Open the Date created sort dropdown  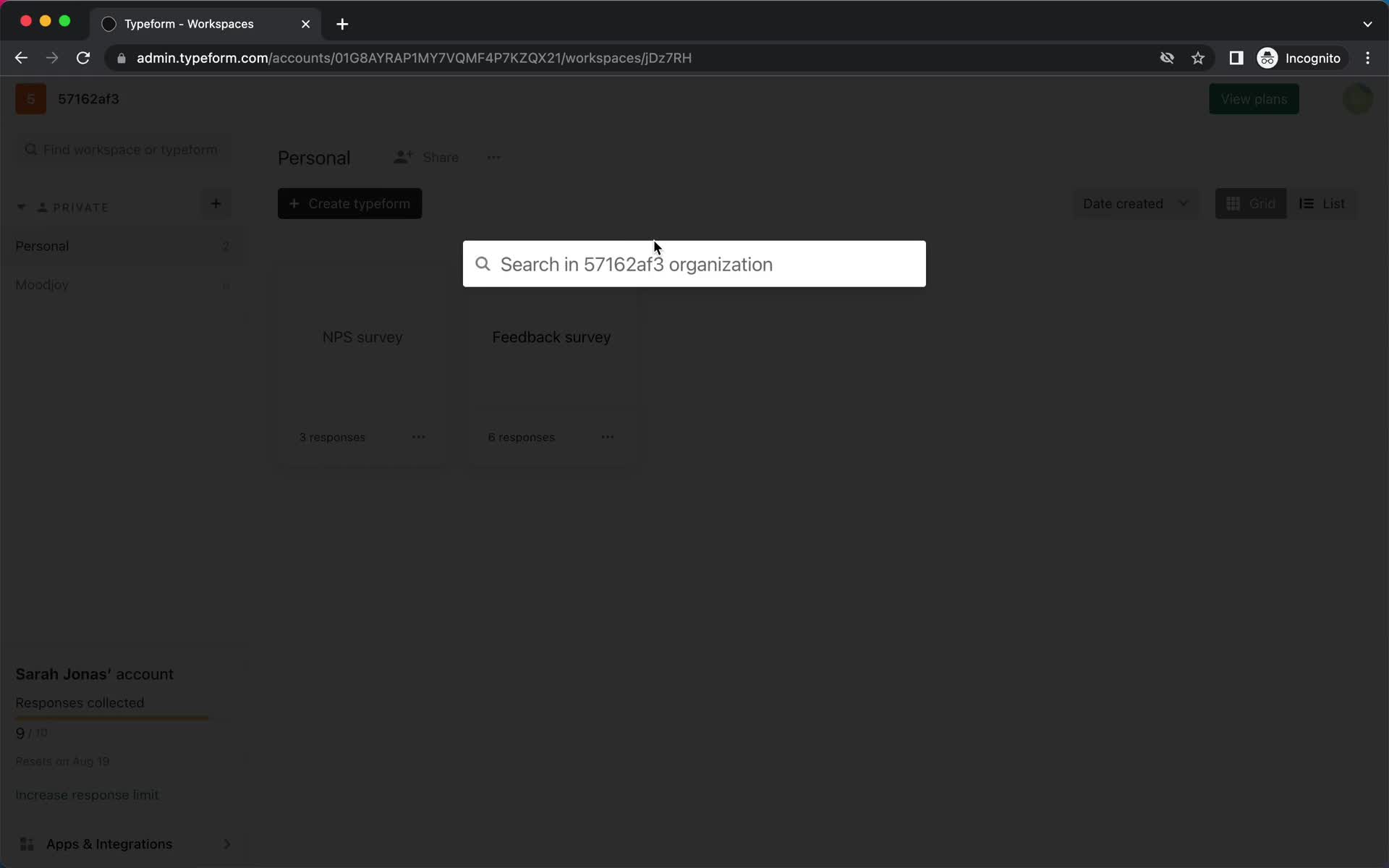(x=1133, y=203)
